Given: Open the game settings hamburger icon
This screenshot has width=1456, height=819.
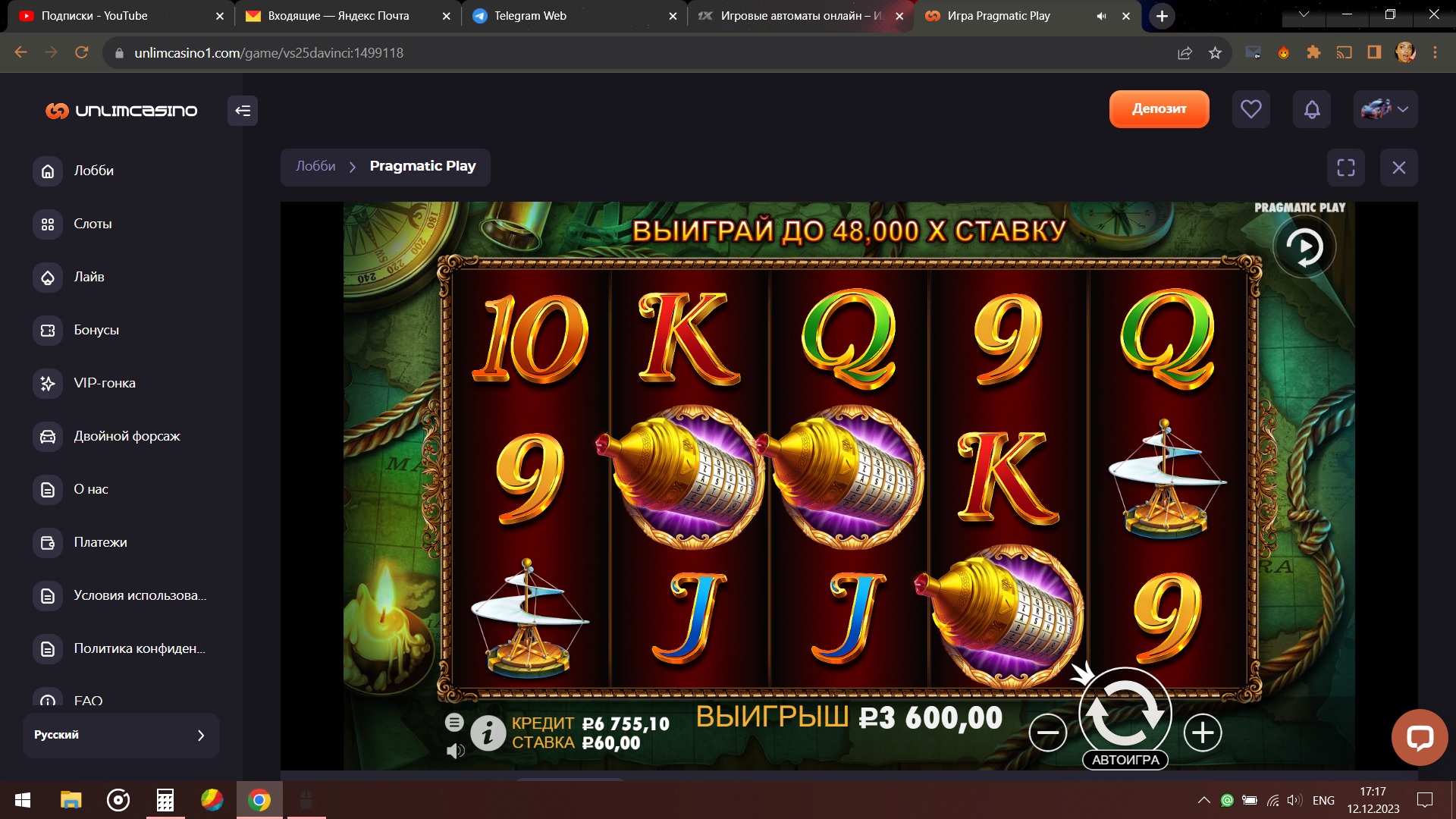Looking at the screenshot, I should [454, 723].
